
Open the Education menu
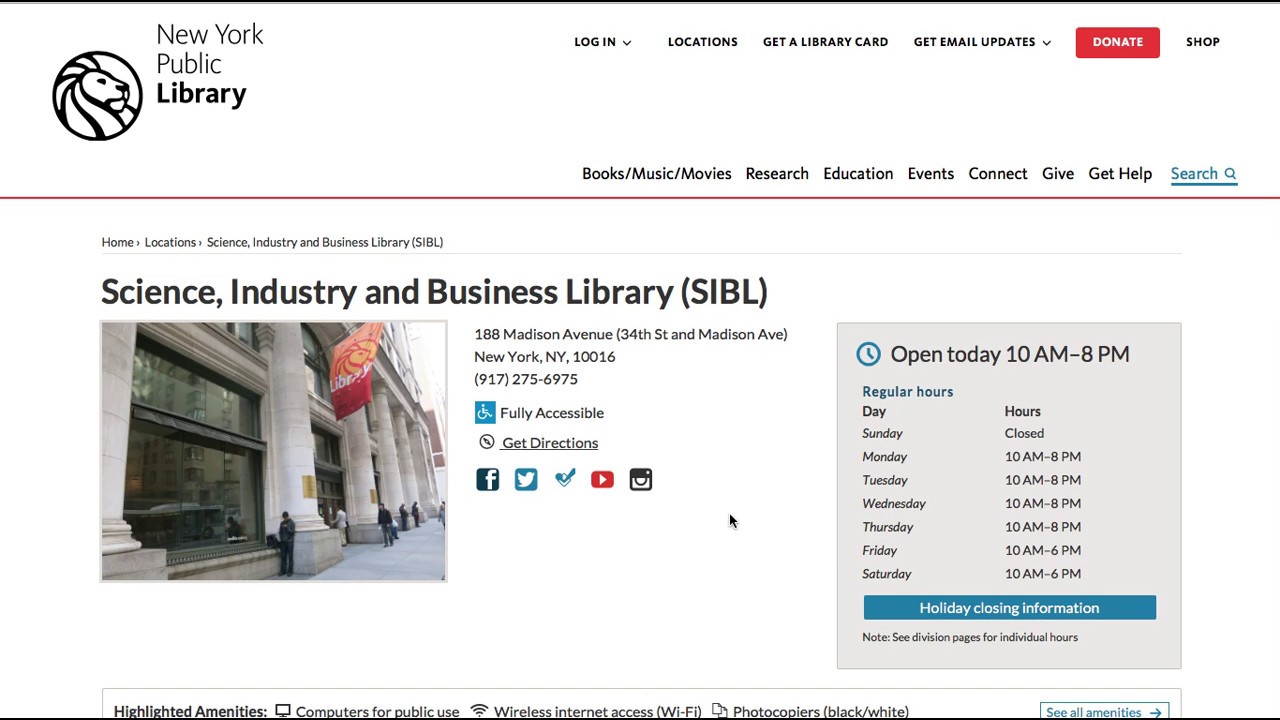coord(858,174)
